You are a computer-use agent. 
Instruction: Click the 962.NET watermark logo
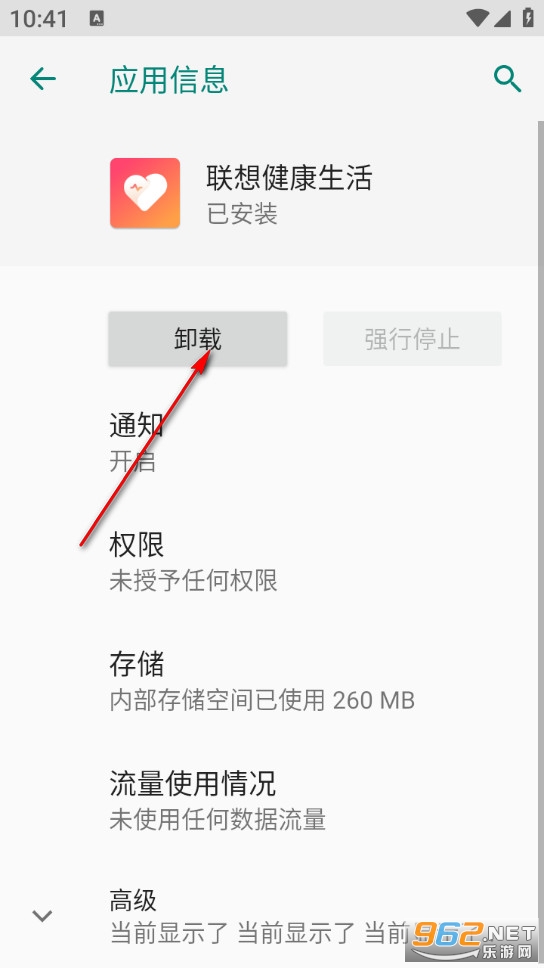[x=473, y=939]
